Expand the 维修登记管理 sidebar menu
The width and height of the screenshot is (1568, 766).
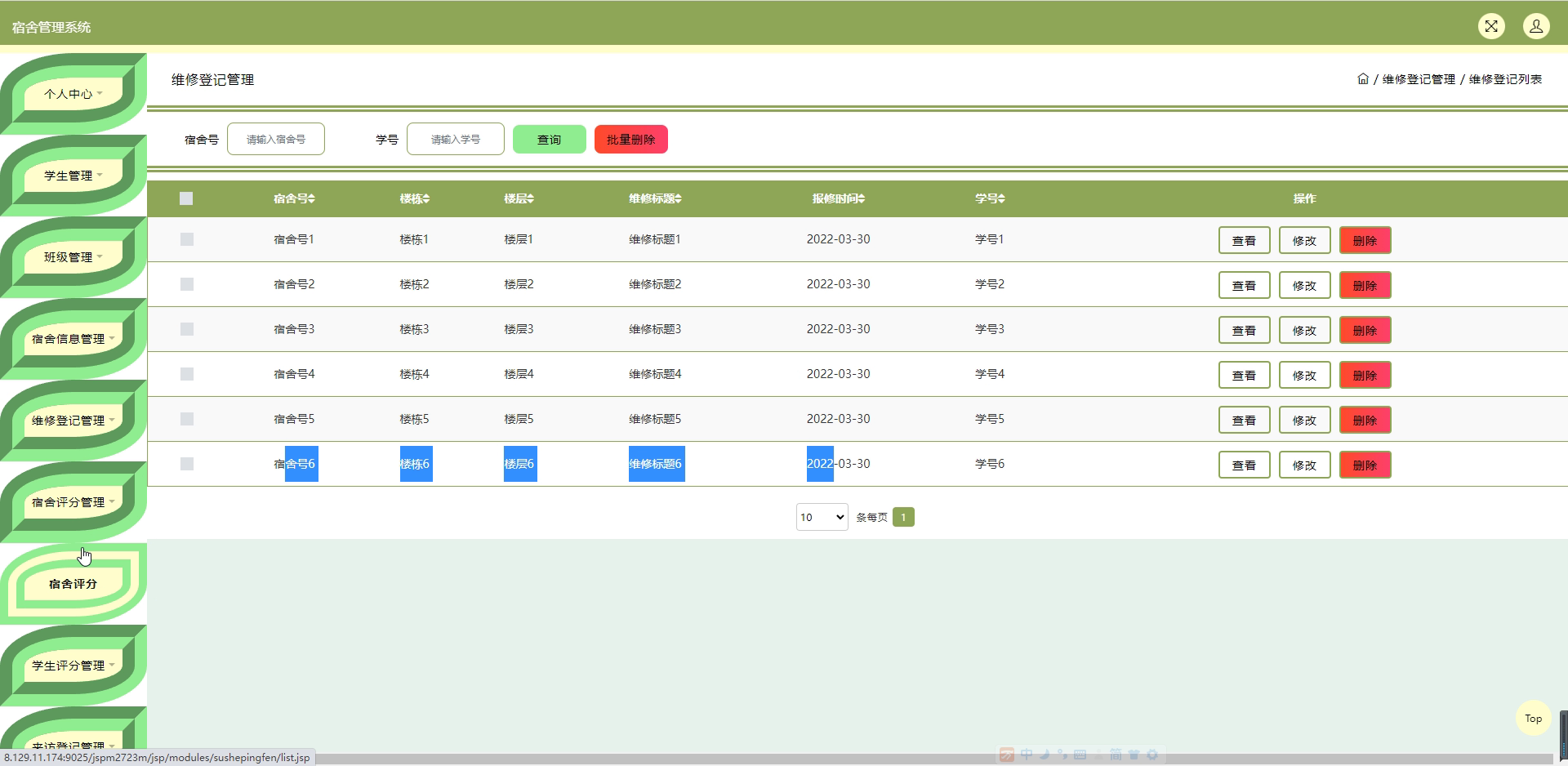pos(73,421)
